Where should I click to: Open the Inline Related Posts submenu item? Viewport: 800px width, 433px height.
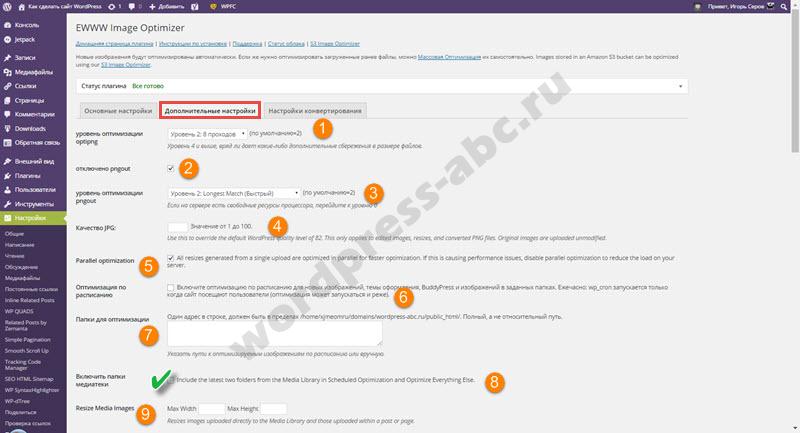click(x=30, y=300)
